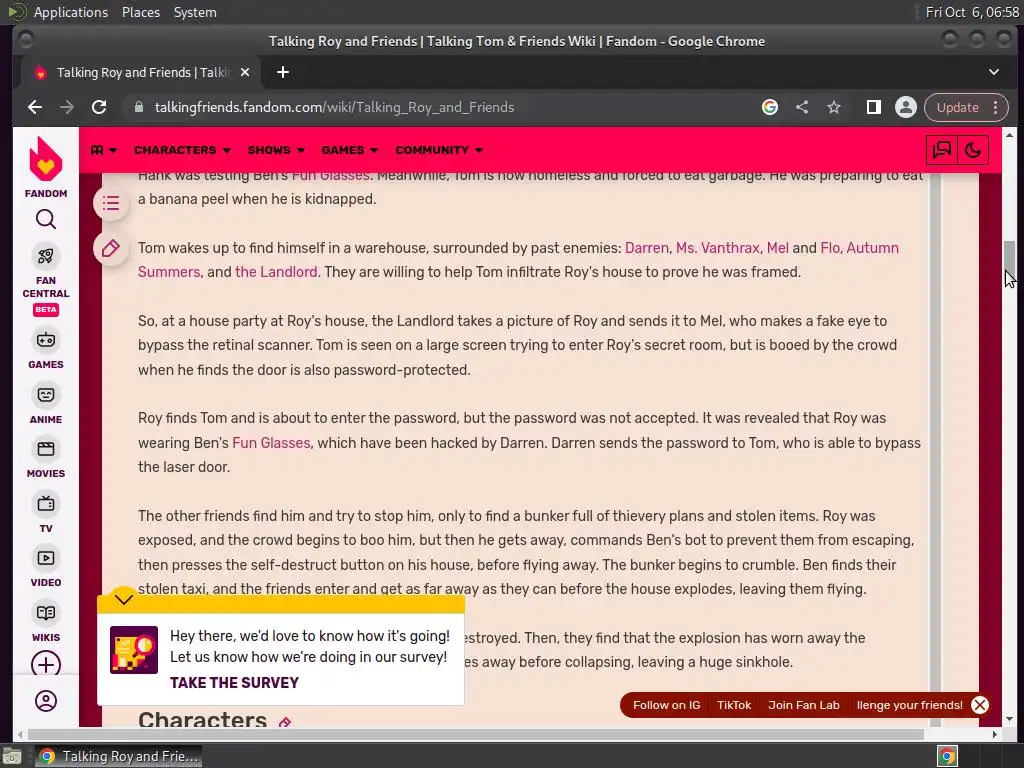Open the Mel link
1024x768 pixels.
[x=777, y=248]
